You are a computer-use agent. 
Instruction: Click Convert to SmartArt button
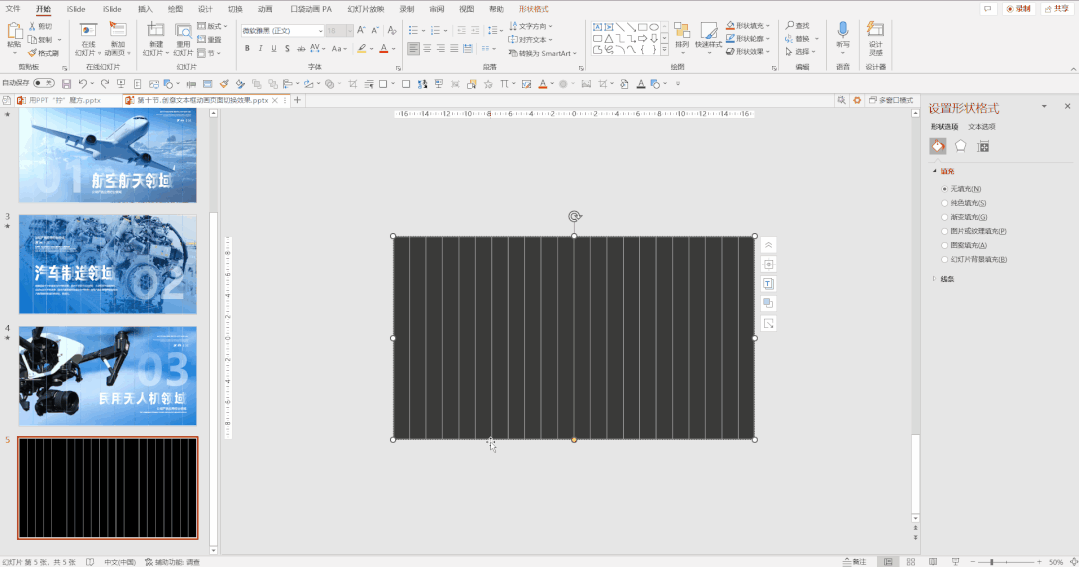click(542, 53)
